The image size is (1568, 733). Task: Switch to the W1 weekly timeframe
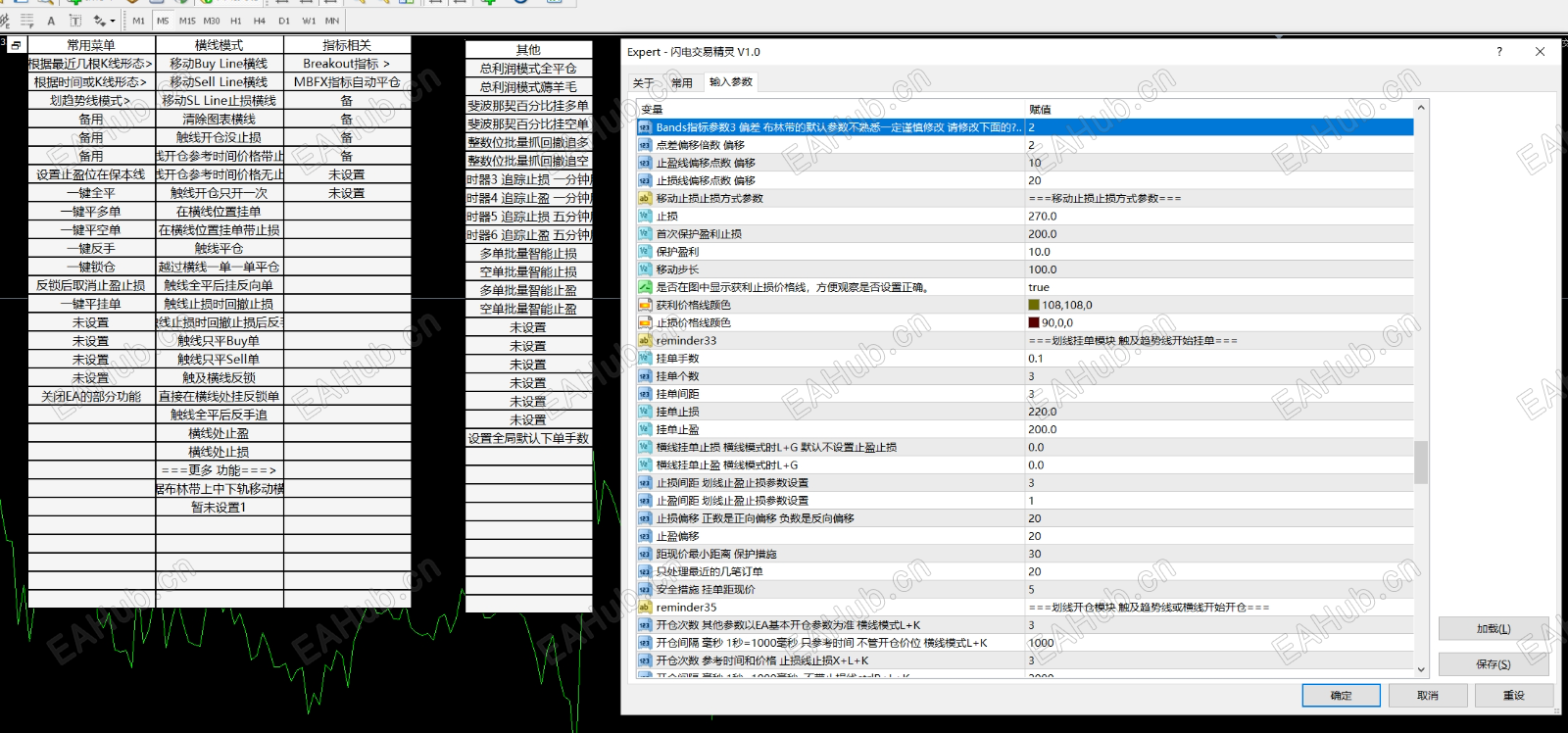[x=309, y=21]
